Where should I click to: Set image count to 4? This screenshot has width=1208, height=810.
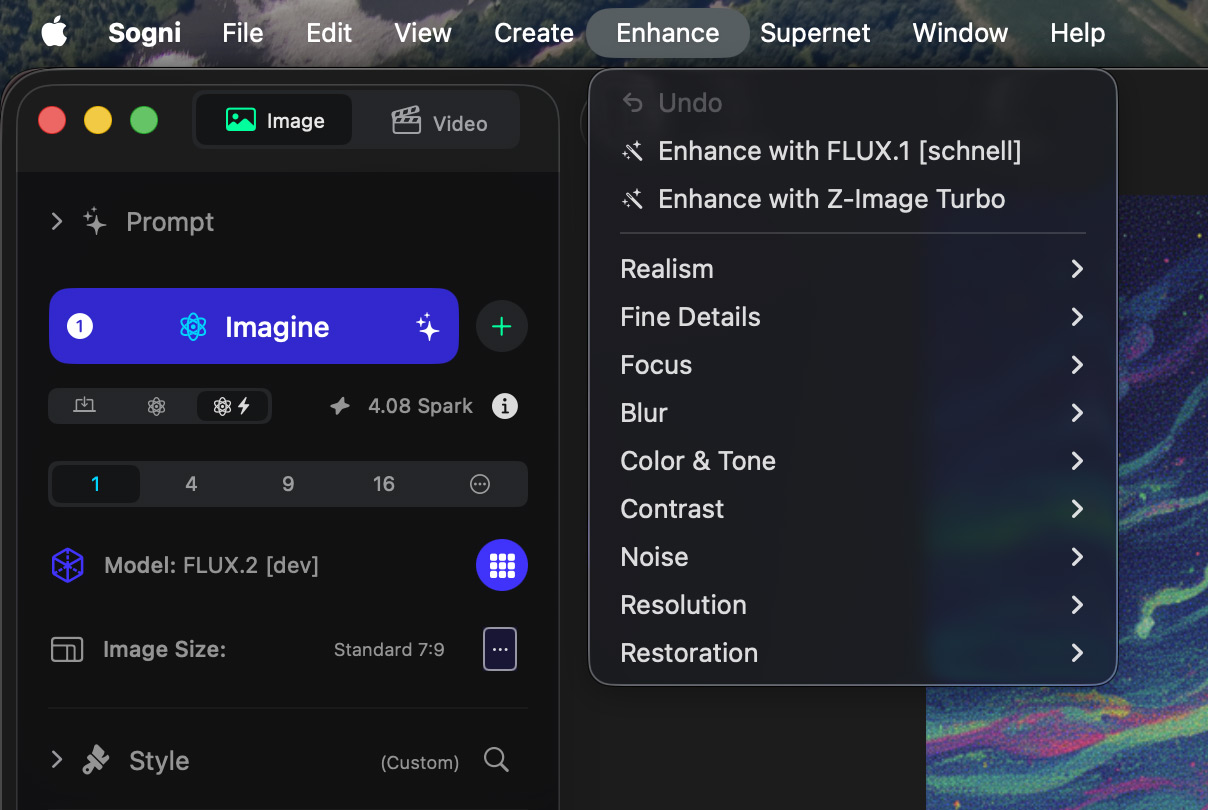coord(191,484)
